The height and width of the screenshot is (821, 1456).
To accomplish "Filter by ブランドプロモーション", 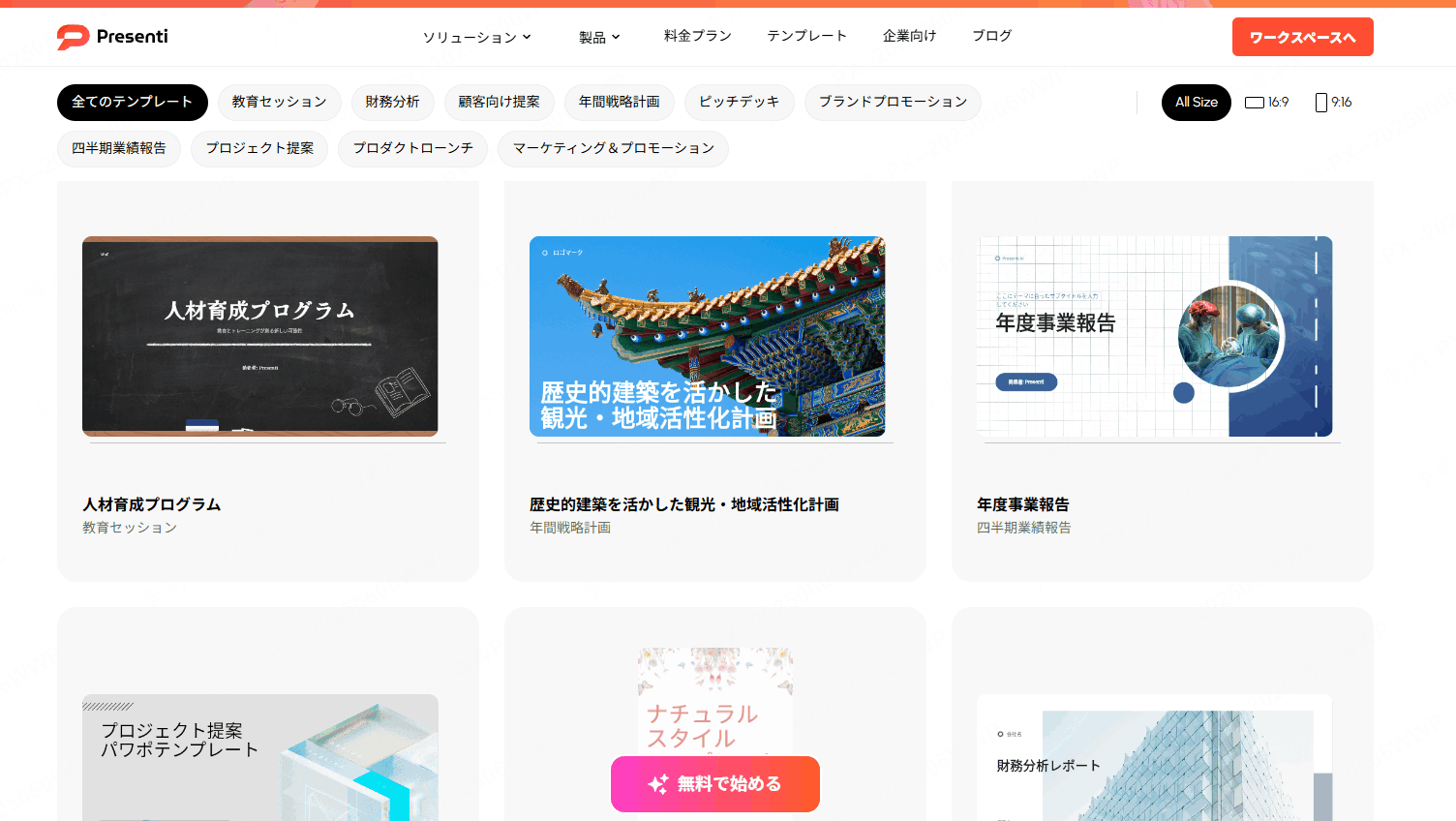I will (x=893, y=102).
